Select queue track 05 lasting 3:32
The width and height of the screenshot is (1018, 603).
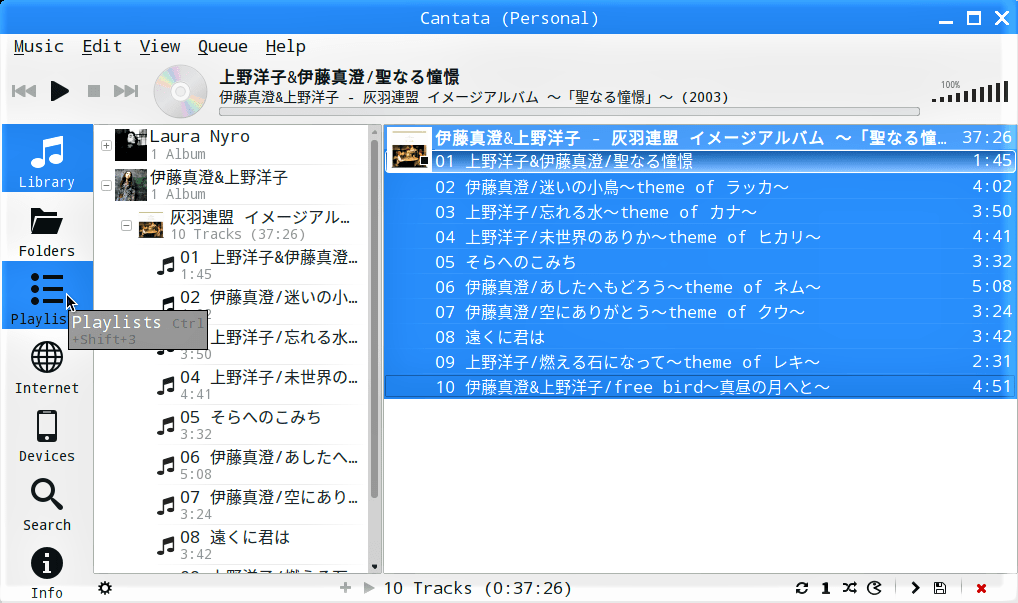point(700,262)
